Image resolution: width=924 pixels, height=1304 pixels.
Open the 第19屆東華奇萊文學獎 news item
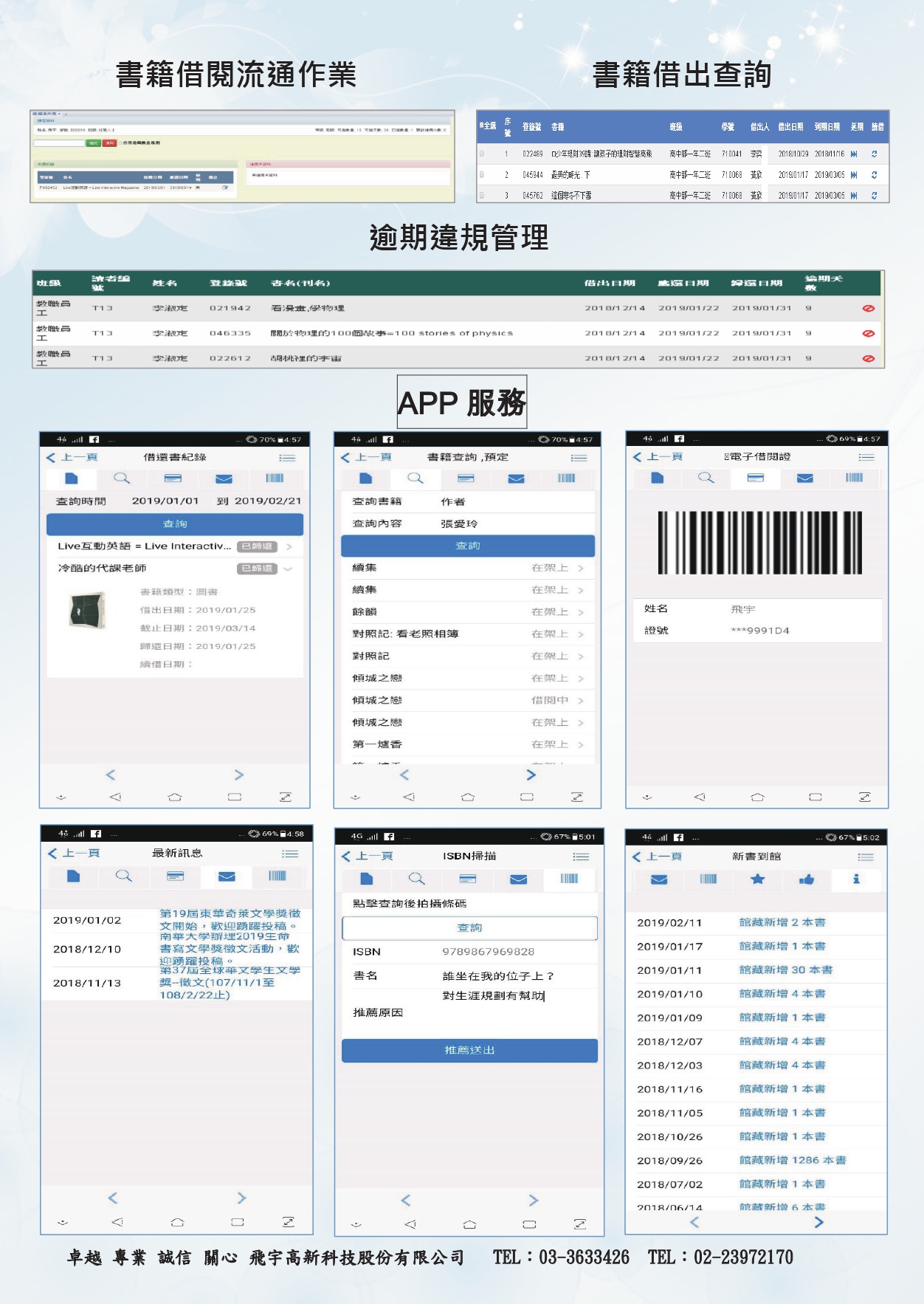[x=230, y=920]
